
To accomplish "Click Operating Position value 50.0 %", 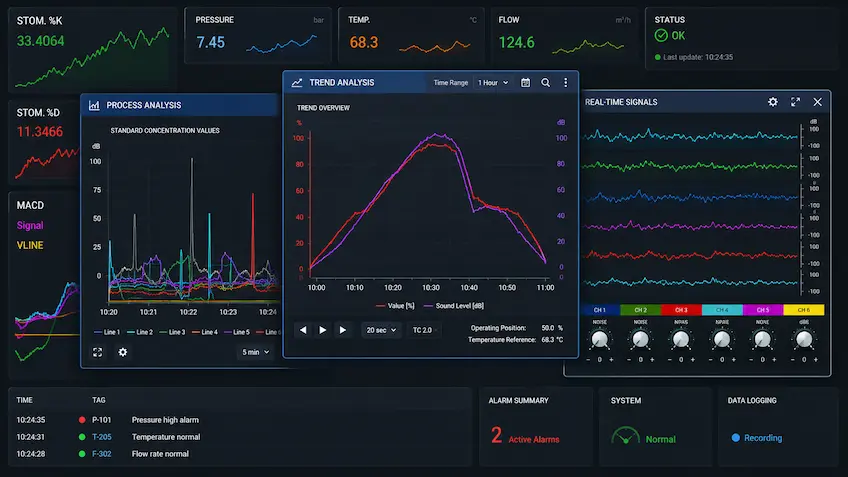I will pyautogui.click(x=552, y=328).
